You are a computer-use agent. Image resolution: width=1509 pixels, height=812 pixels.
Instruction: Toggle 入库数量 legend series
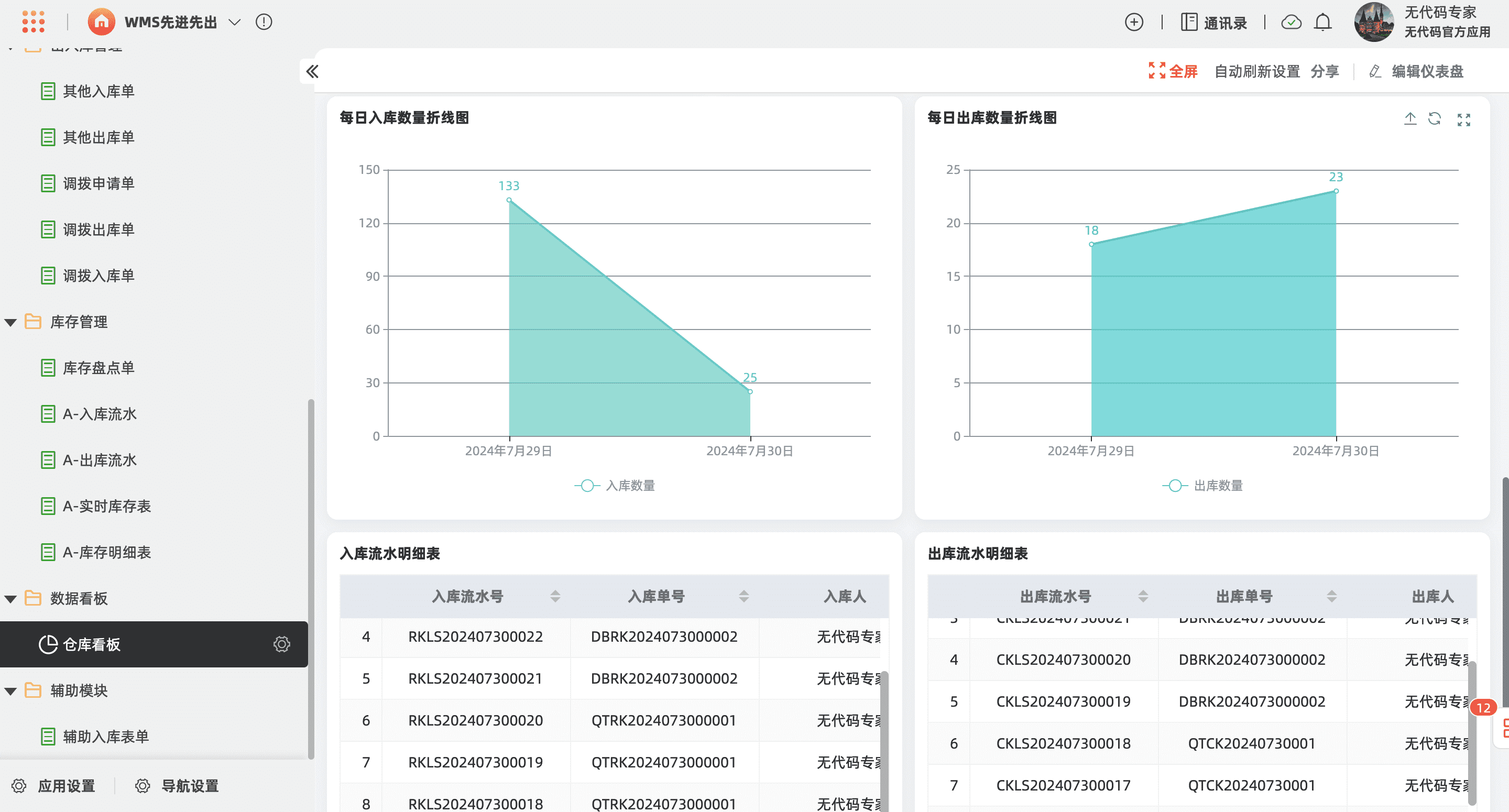pyautogui.click(x=615, y=486)
